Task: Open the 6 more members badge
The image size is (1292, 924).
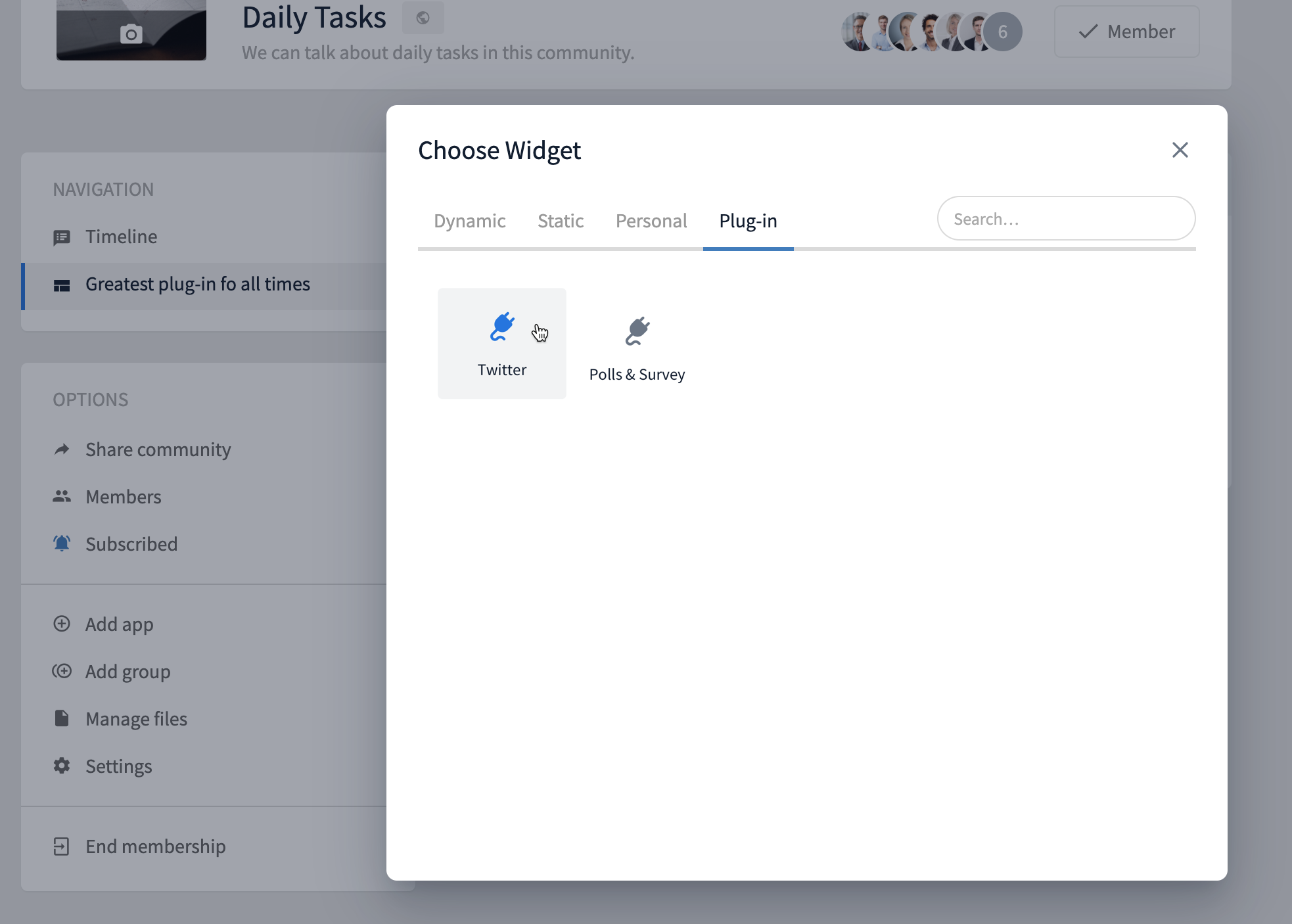Action: (1003, 32)
